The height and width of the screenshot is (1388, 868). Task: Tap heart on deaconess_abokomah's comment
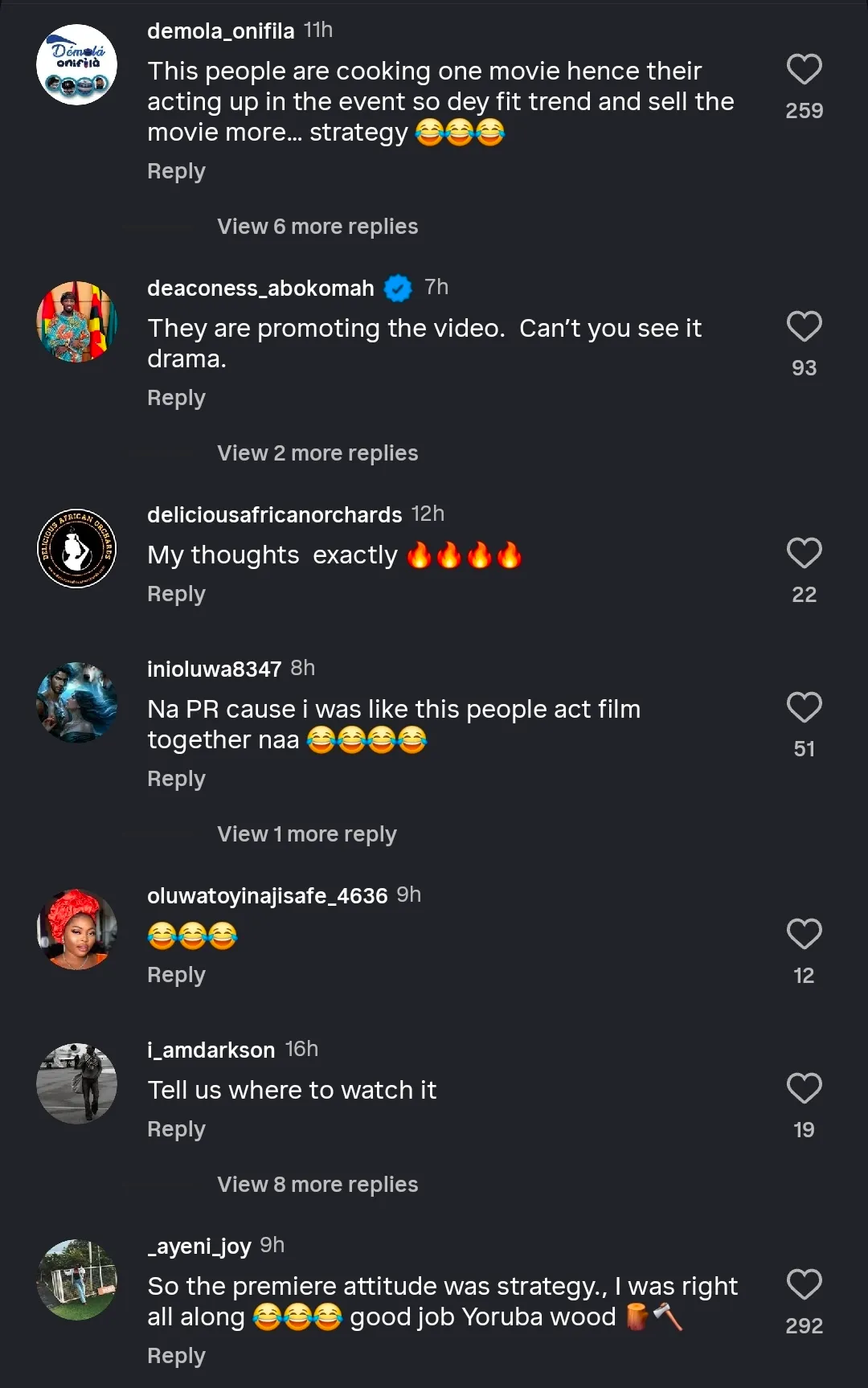pyautogui.click(x=804, y=327)
